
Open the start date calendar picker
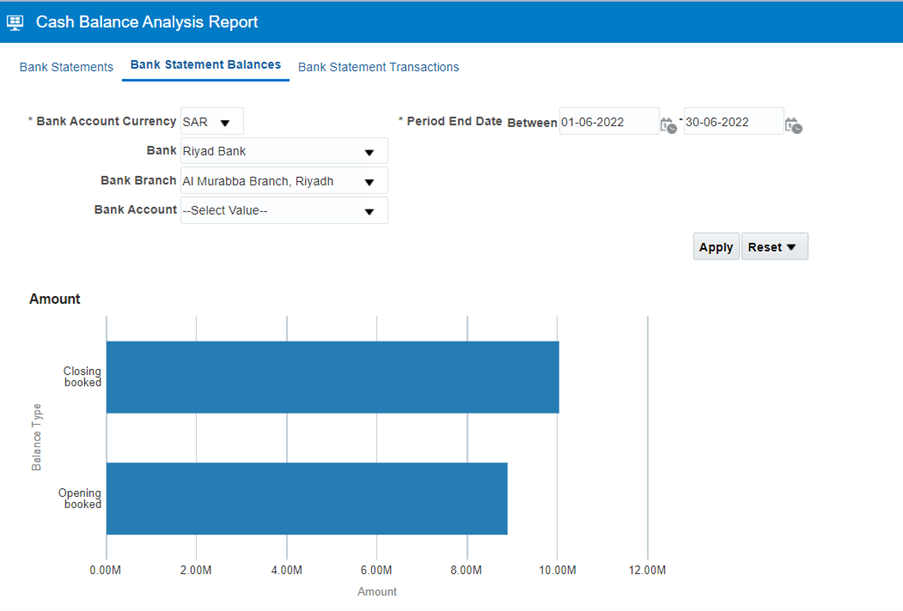click(x=668, y=125)
